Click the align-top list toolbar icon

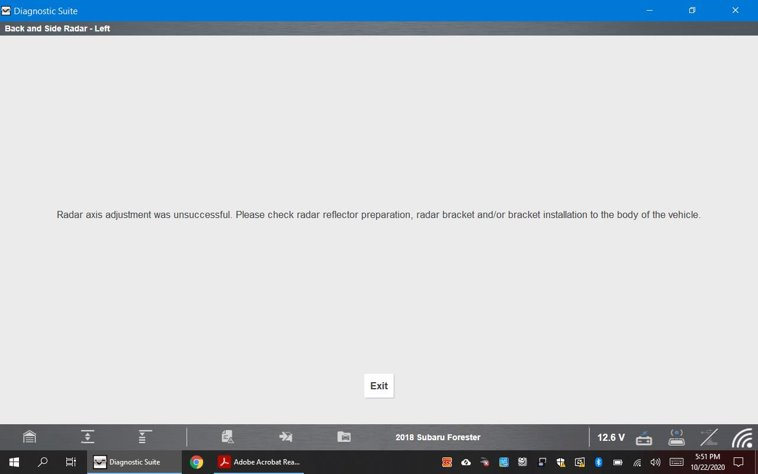click(x=145, y=437)
